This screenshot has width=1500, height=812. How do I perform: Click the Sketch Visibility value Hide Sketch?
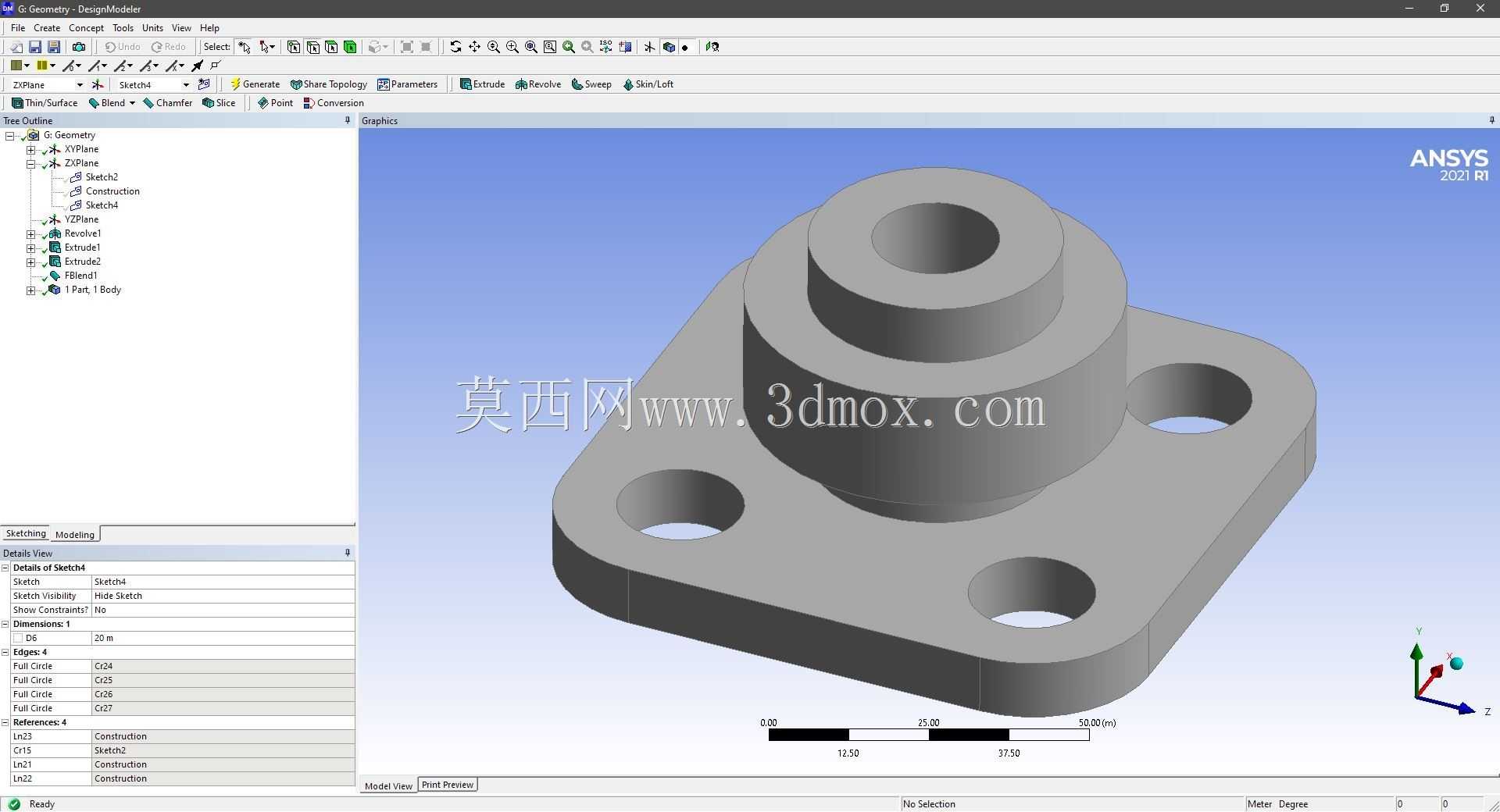point(223,596)
